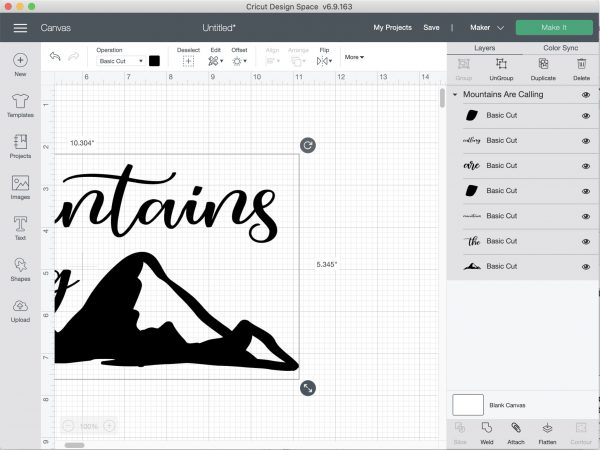Viewport: 600px width, 450px height.
Task: Hide the 'are' Basic Cut layer
Action: coord(585,166)
